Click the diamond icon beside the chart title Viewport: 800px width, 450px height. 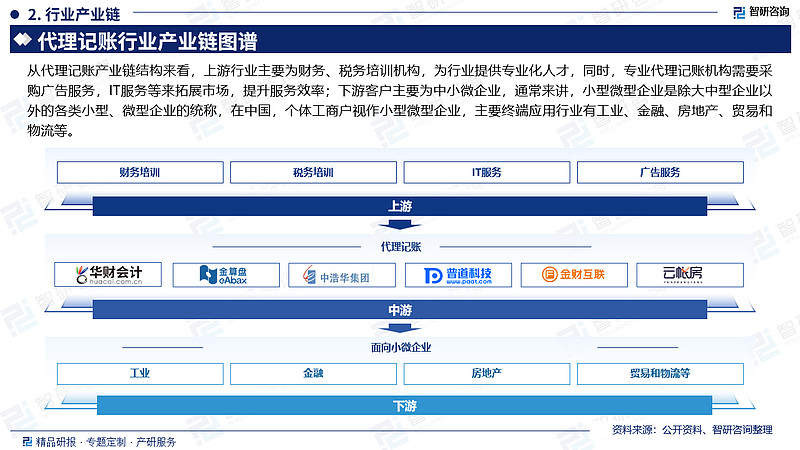pyautogui.click(x=20, y=42)
